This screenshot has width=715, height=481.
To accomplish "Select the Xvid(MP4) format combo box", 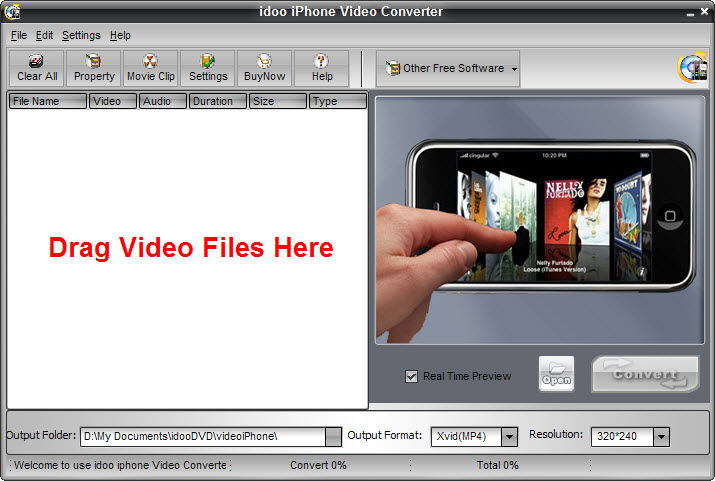I will tap(474, 437).
